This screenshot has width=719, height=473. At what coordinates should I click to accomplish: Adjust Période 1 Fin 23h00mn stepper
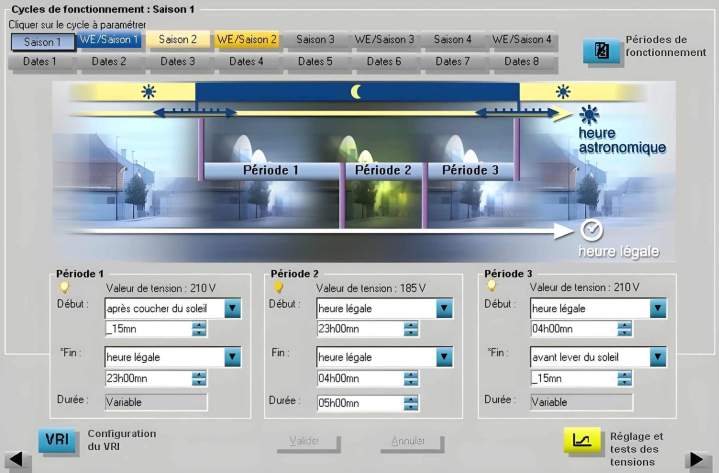[199, 379]
